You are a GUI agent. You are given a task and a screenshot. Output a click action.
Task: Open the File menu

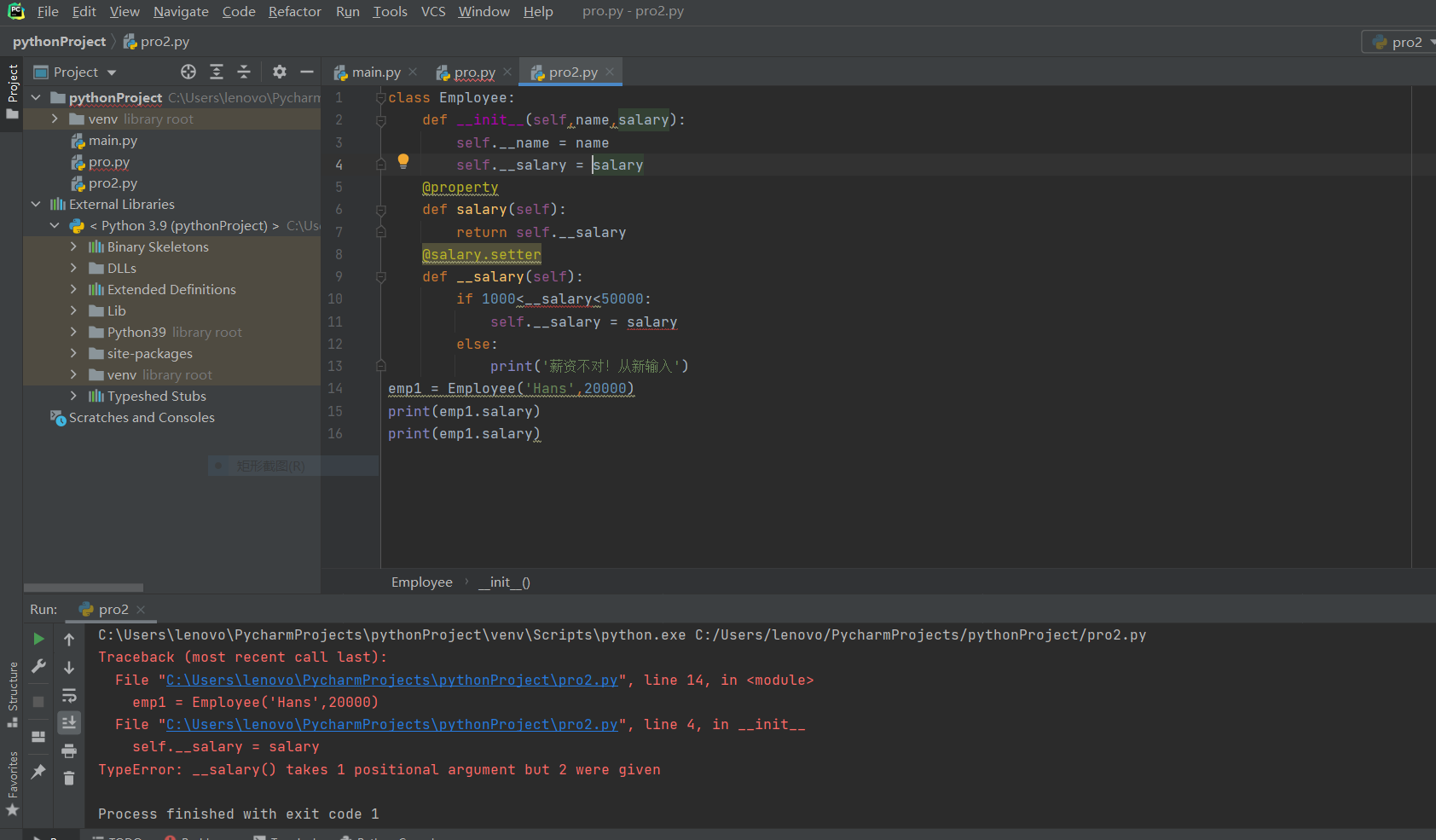pyautogui.click(x=48, y=11)
